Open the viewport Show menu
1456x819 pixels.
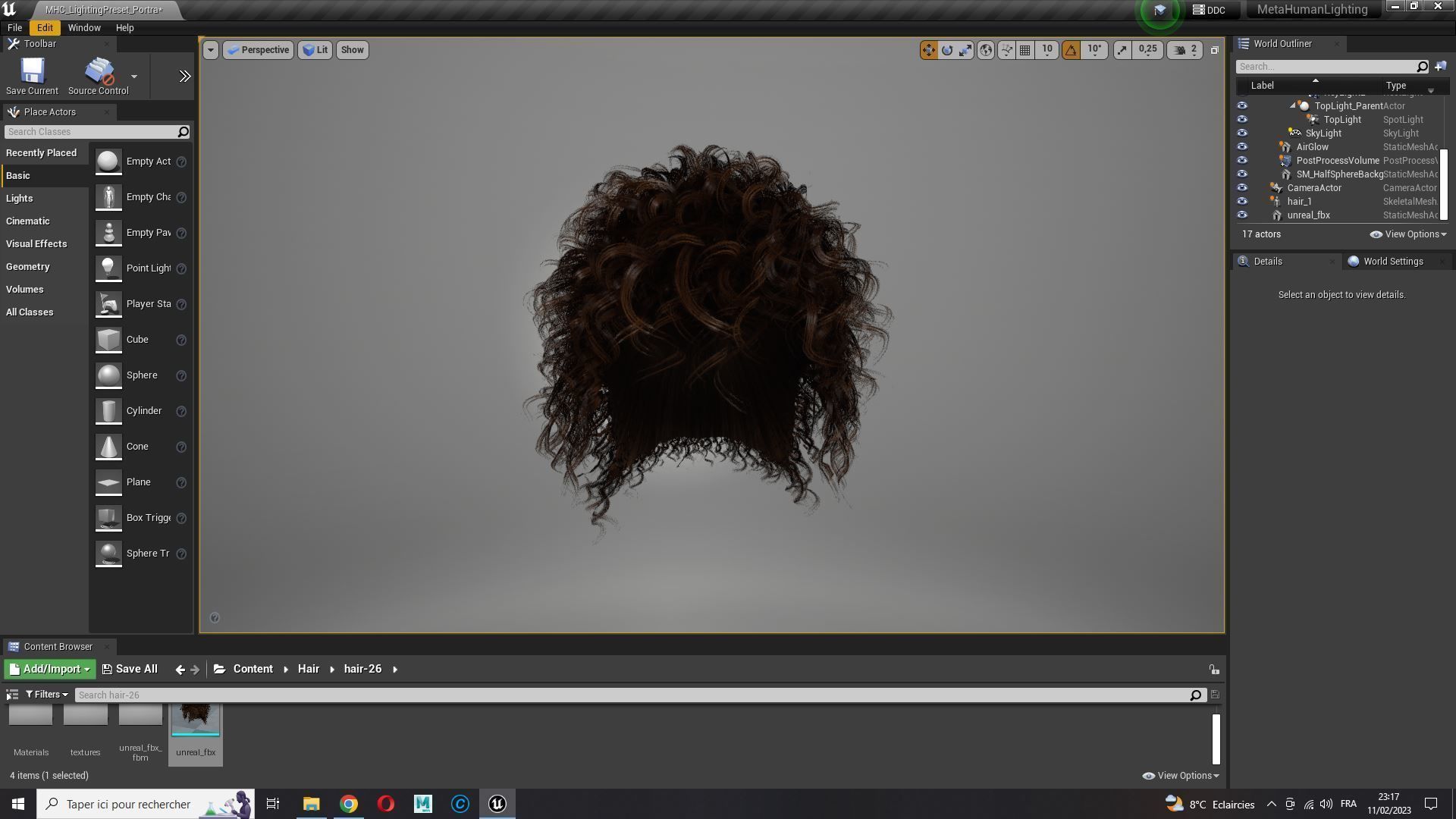352,50
